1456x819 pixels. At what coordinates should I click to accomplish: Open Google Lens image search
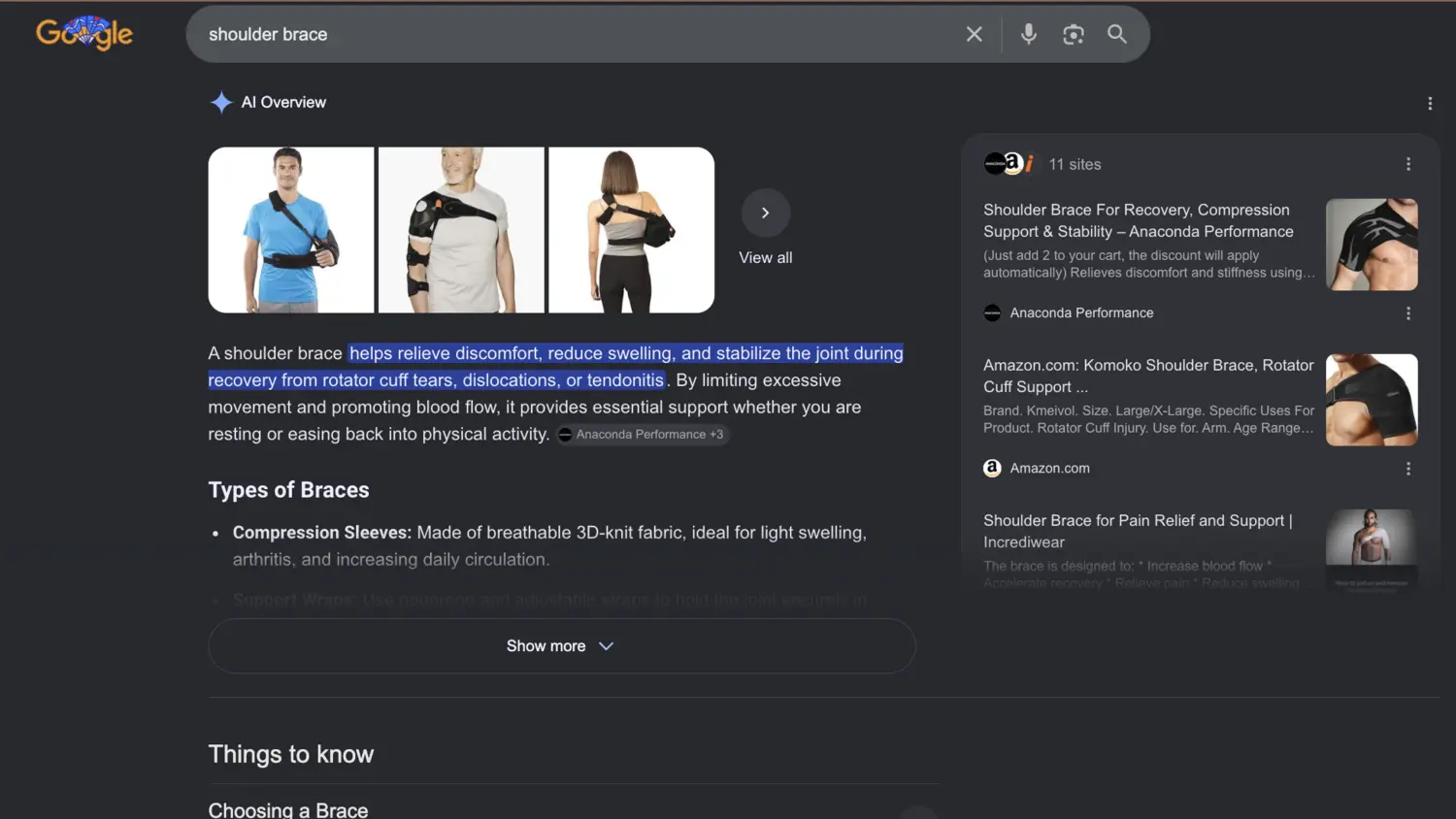pos(1074,34)
